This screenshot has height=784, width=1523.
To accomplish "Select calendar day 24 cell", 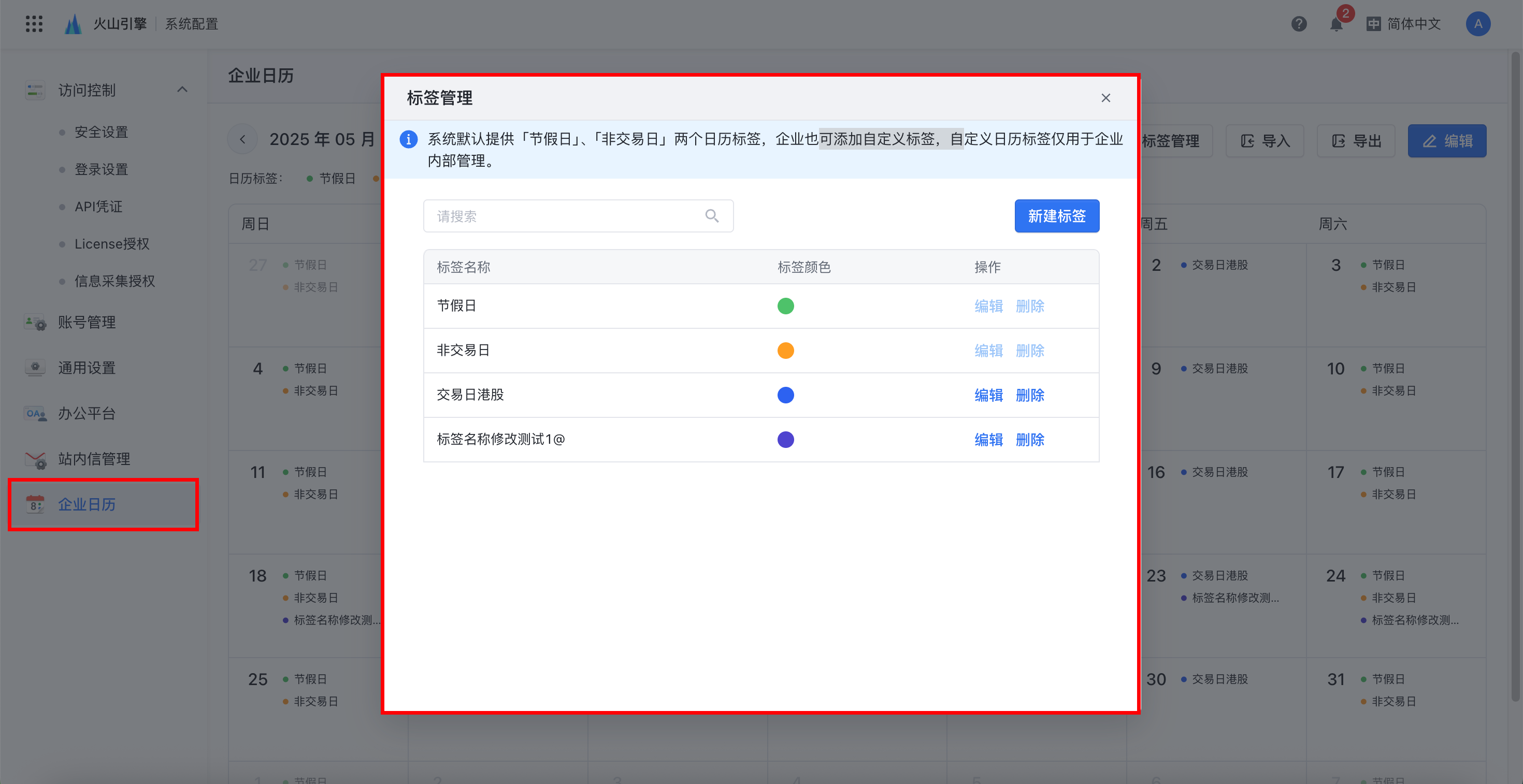I will pyautogui.click(x=1396, y=605).
